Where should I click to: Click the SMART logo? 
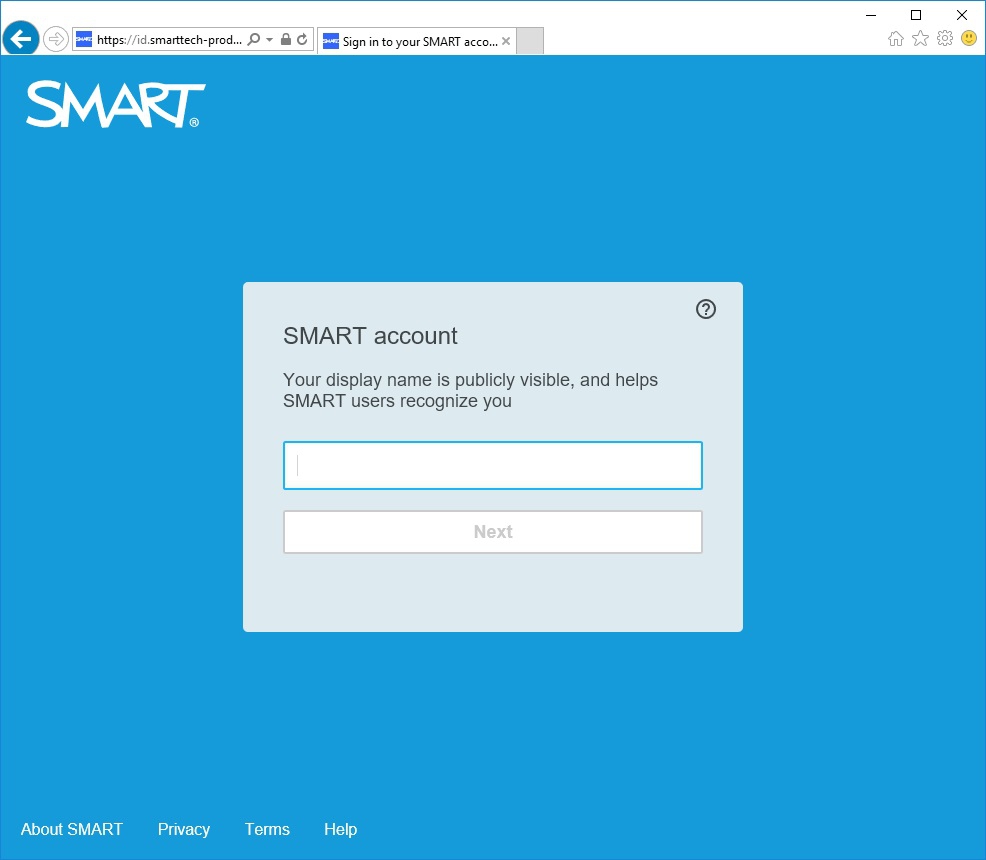[x=116, y=104]
